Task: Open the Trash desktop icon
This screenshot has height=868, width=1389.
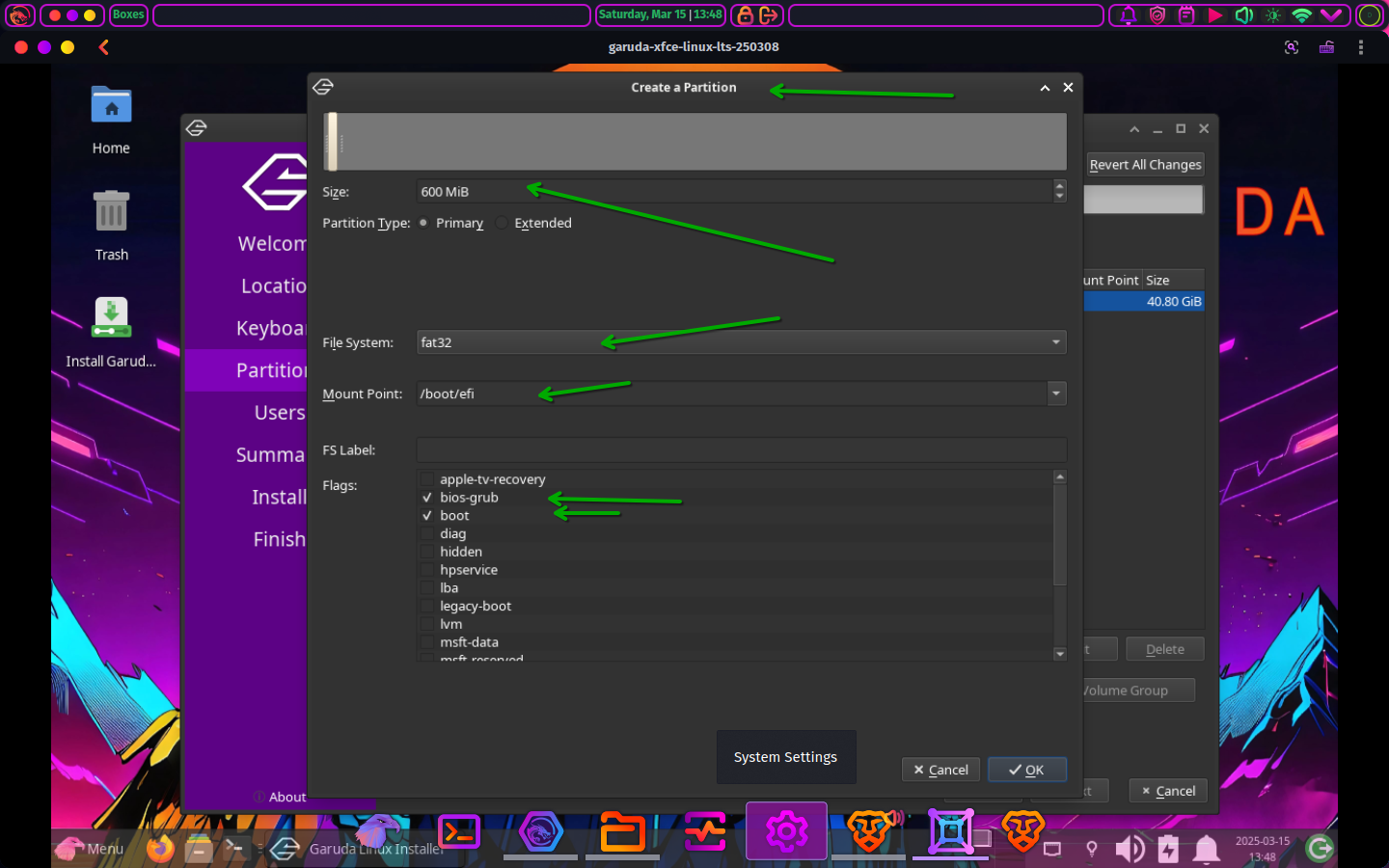Action: coord(111,211)
